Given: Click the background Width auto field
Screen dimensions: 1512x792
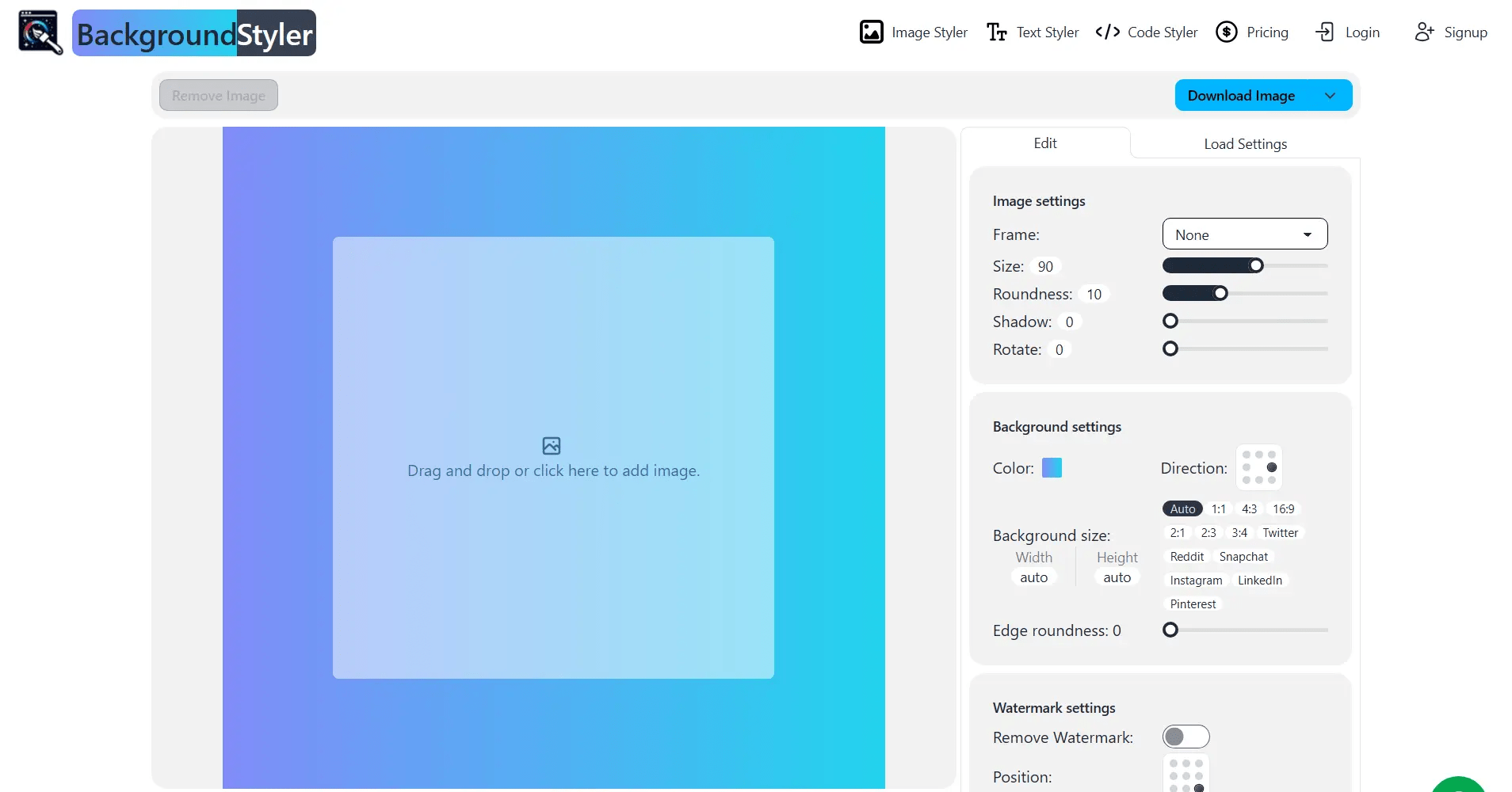Looking at the screenshot, I should (1033, 577).
